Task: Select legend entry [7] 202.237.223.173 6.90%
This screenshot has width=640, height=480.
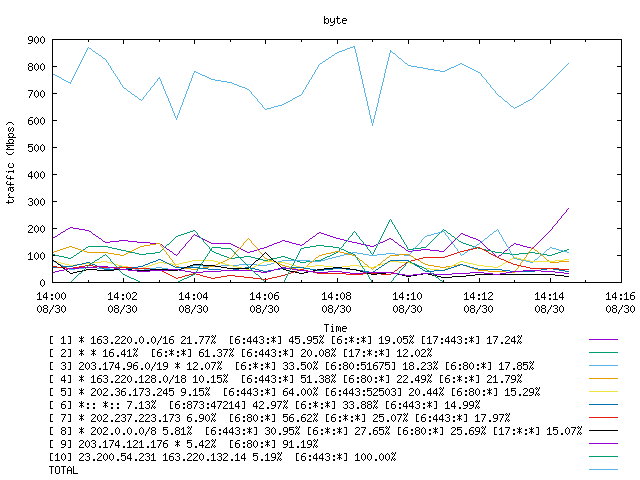Action: [280, 418]
